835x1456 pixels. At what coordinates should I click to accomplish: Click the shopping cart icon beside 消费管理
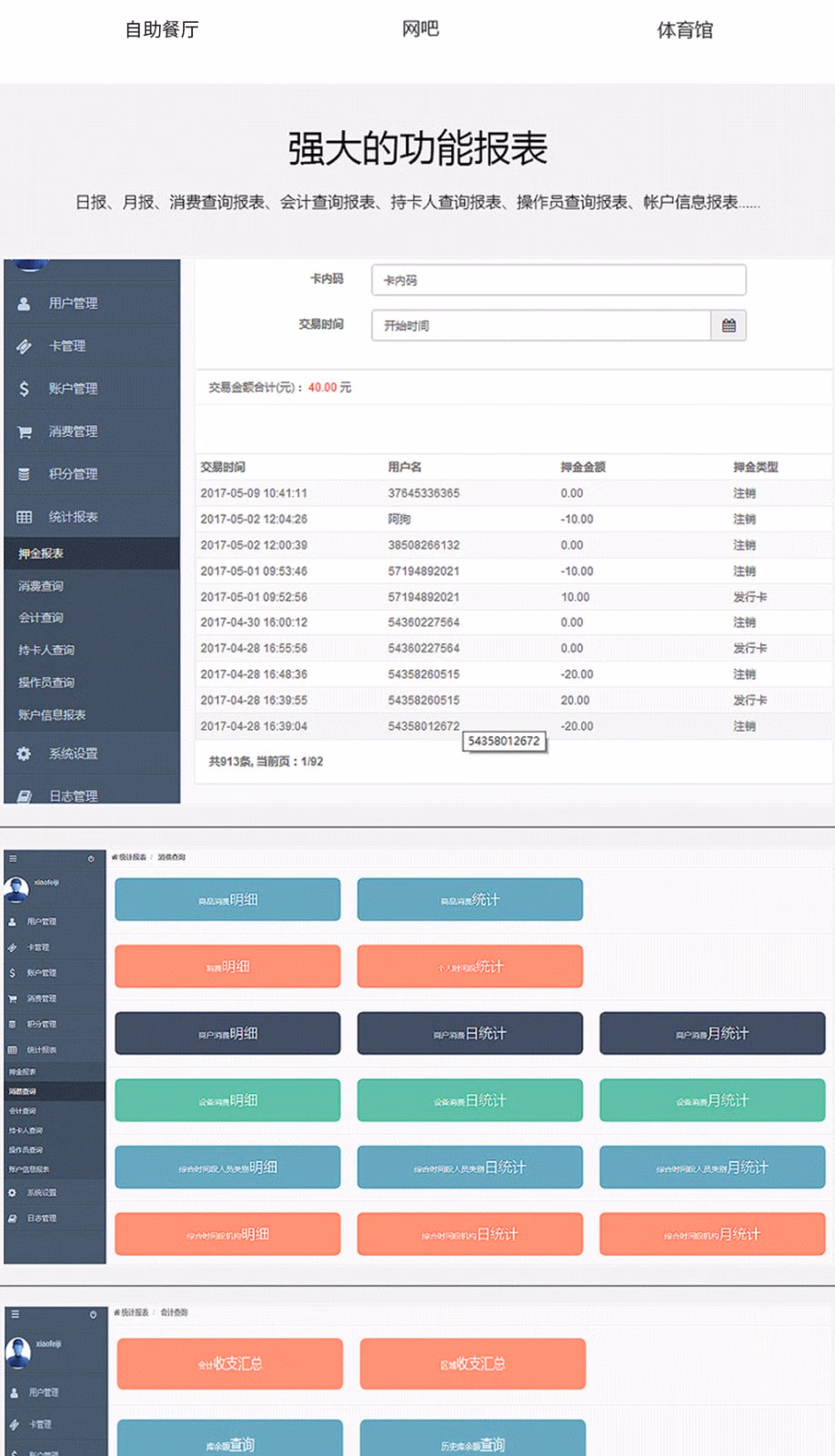[x=25, y=432]
